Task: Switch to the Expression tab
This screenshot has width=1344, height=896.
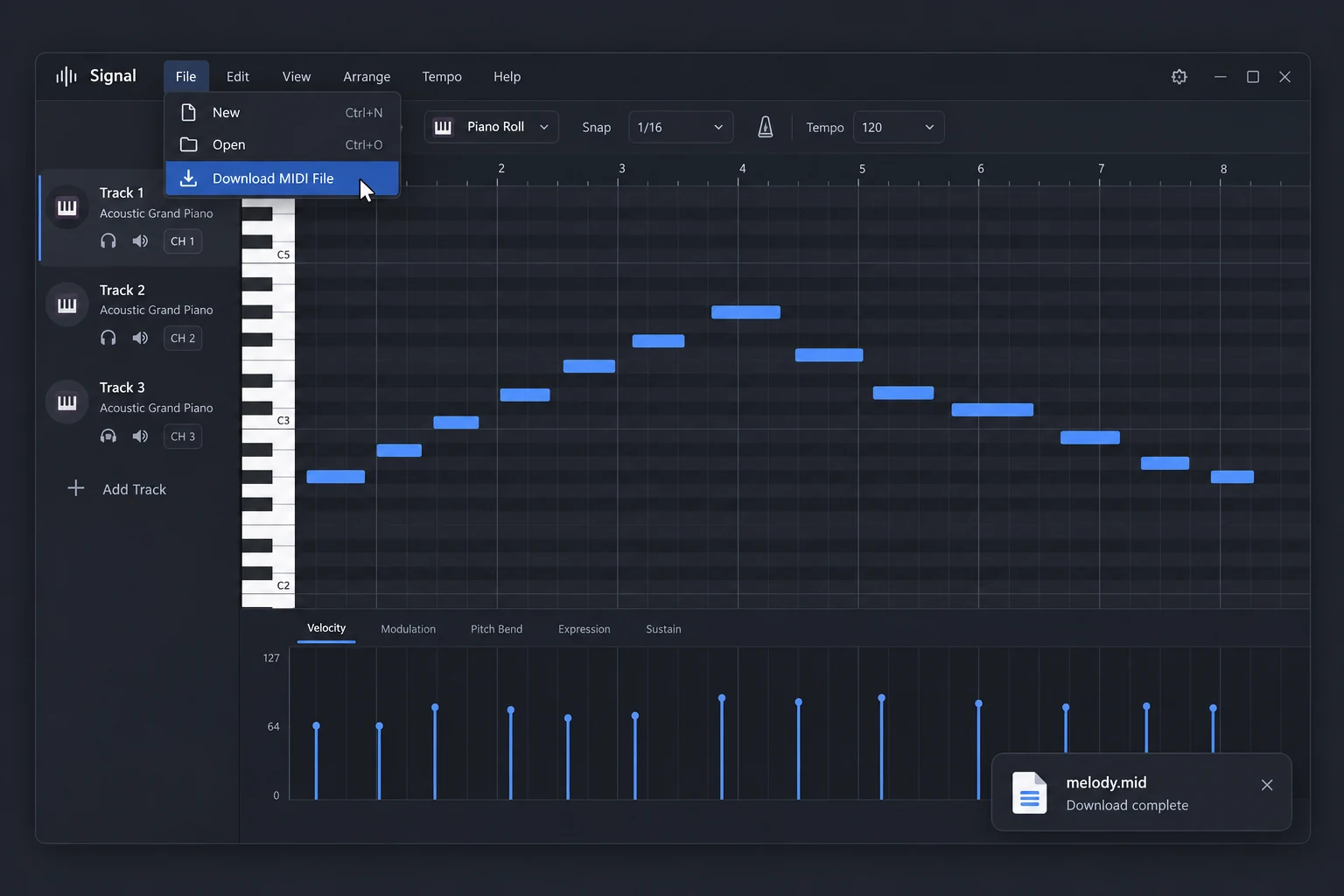Action: click(x=584, y=629)
